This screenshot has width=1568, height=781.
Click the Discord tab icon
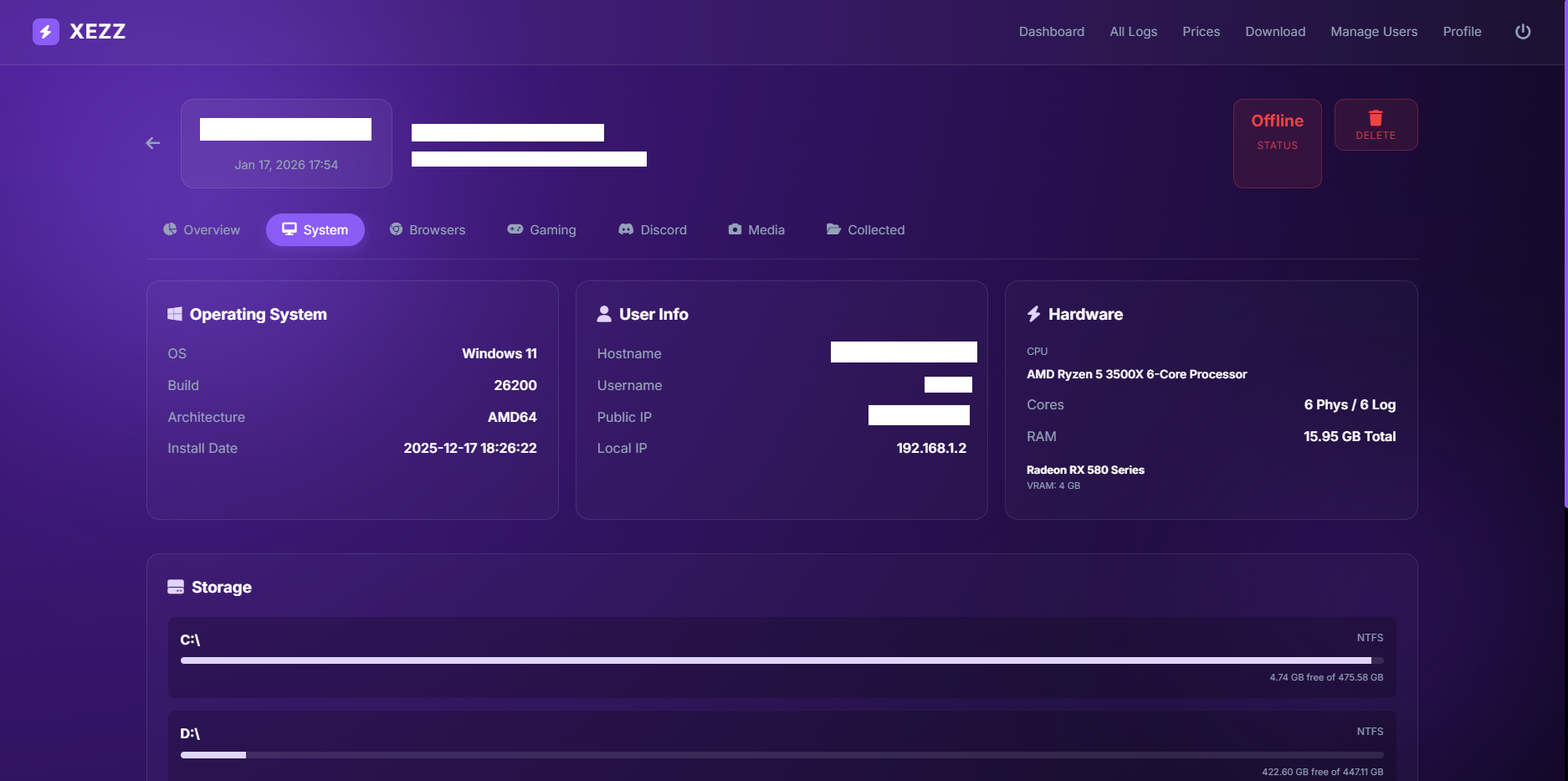626,229
